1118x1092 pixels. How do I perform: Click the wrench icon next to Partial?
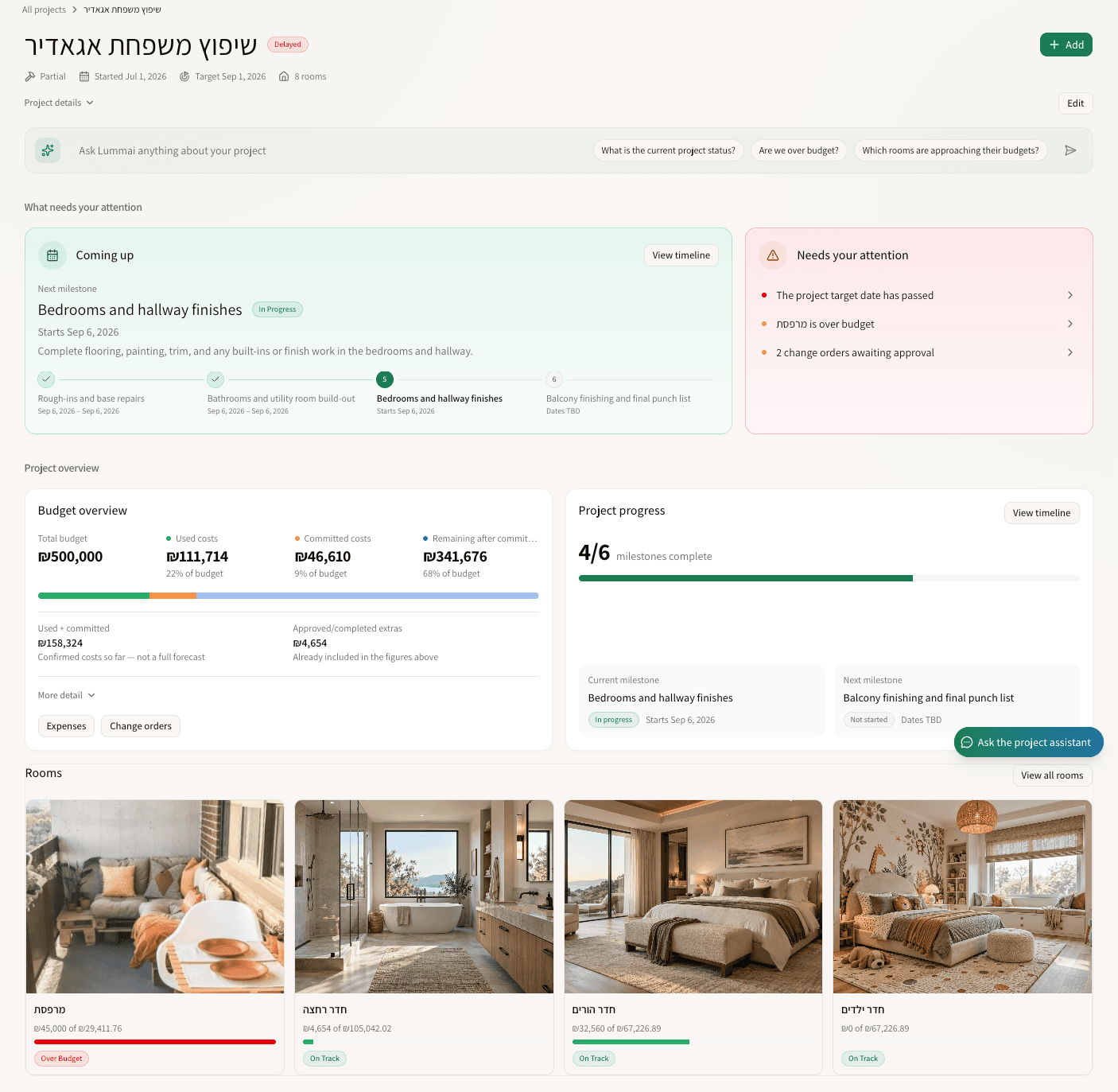(30, 76)
